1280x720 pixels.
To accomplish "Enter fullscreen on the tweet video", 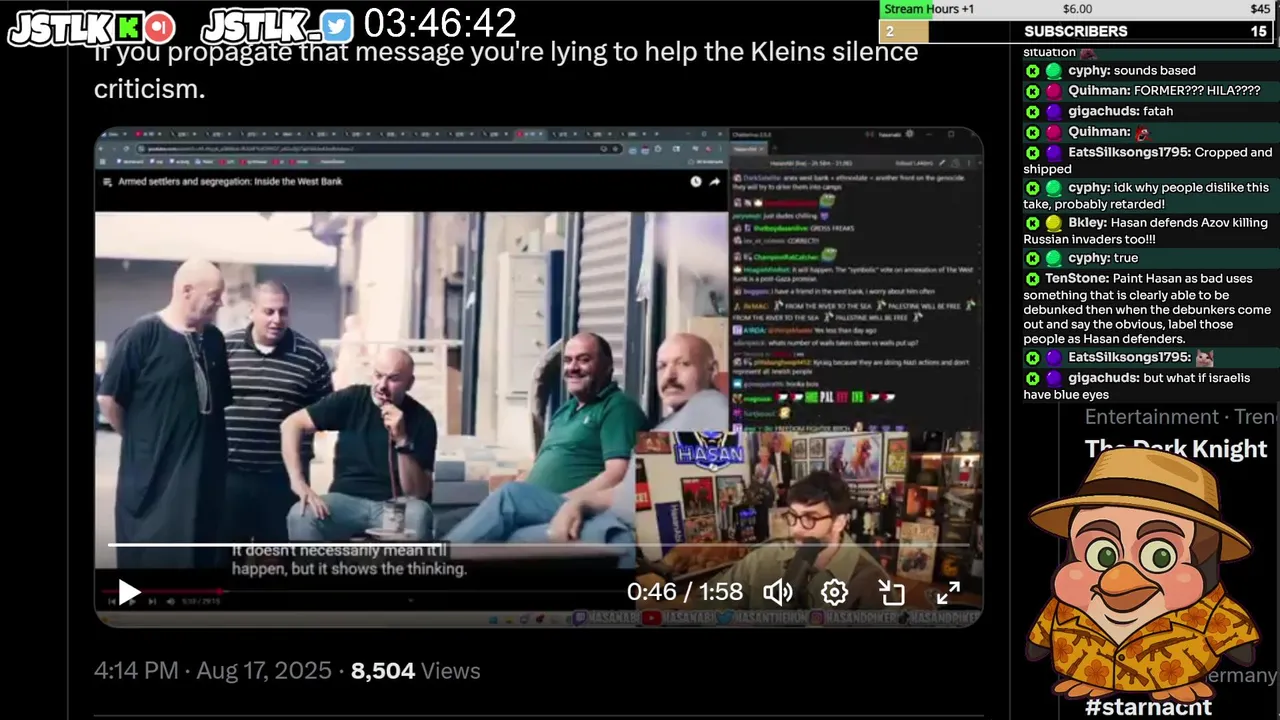I will coord(948,592).
